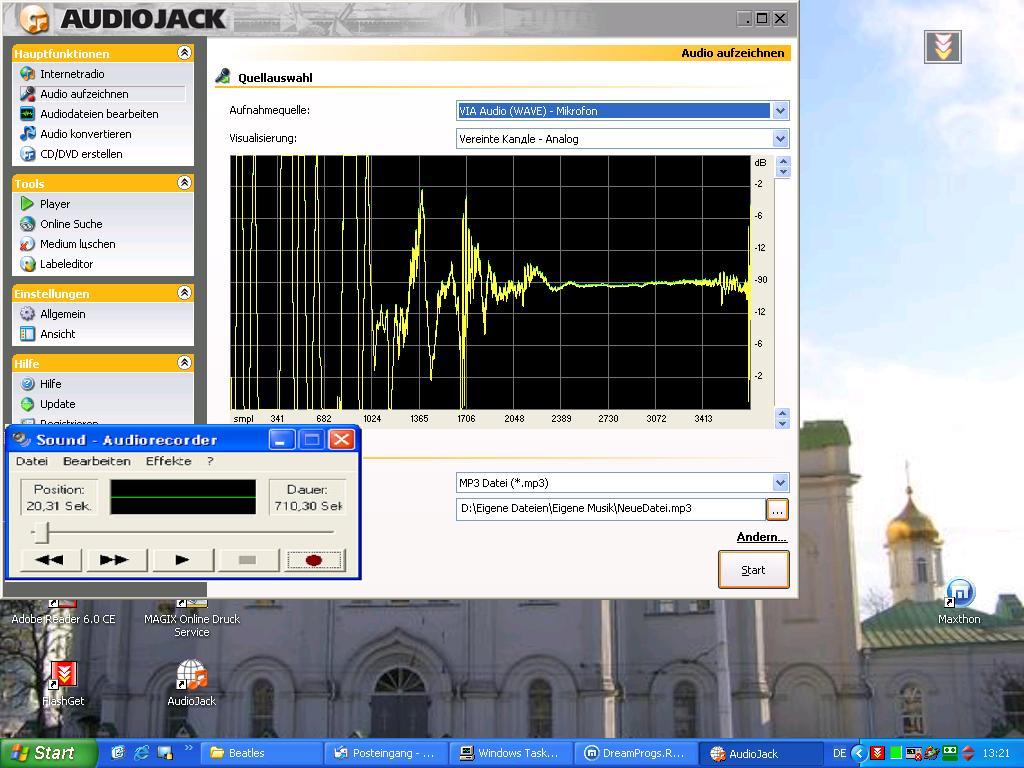
Task: Collapse the Einstellungen panel
Action: pyautogui.click(x=184, y=293)
